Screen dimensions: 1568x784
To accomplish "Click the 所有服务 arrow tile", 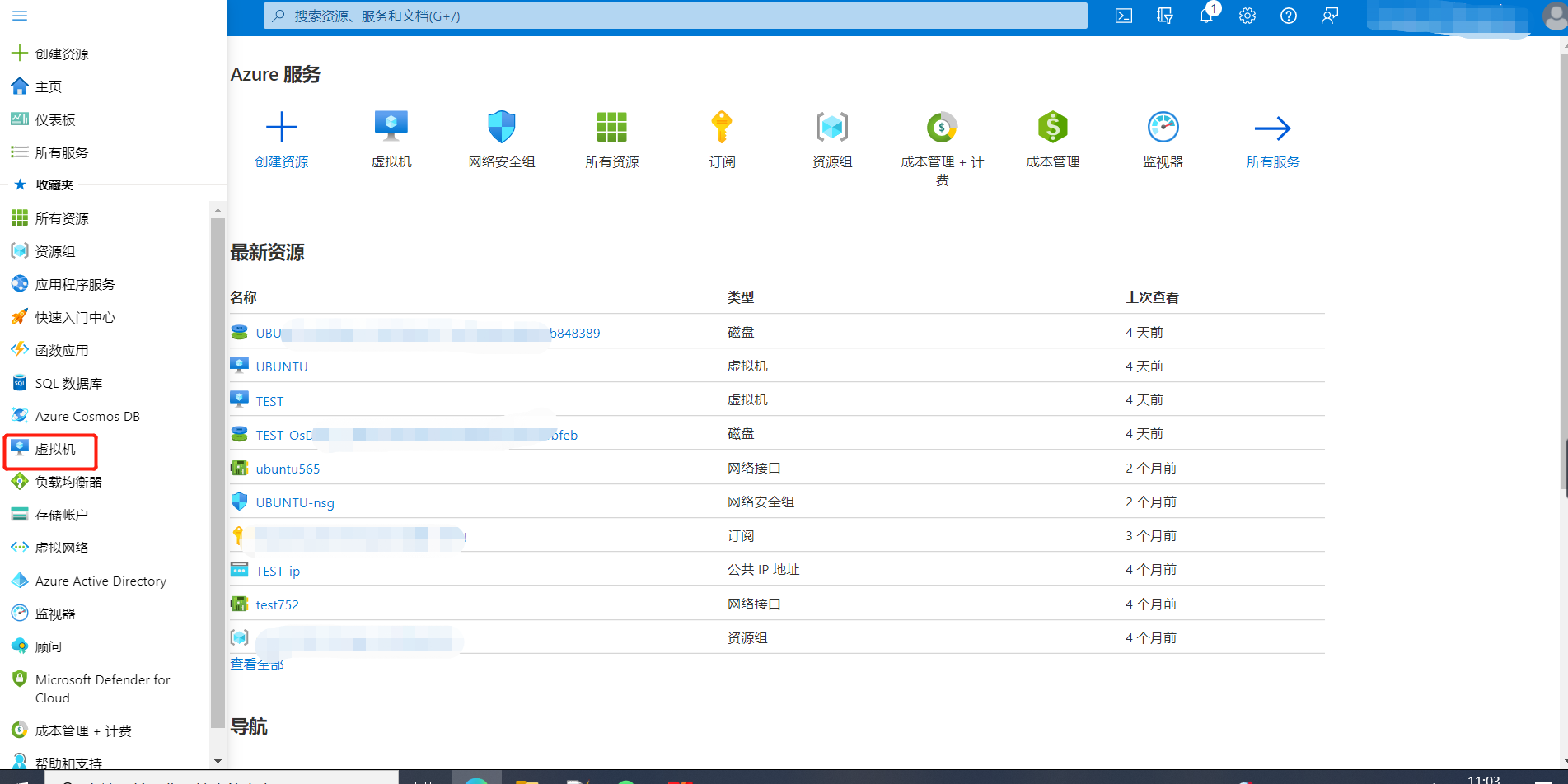I will pyautogui.click(x=1273, y=139).
